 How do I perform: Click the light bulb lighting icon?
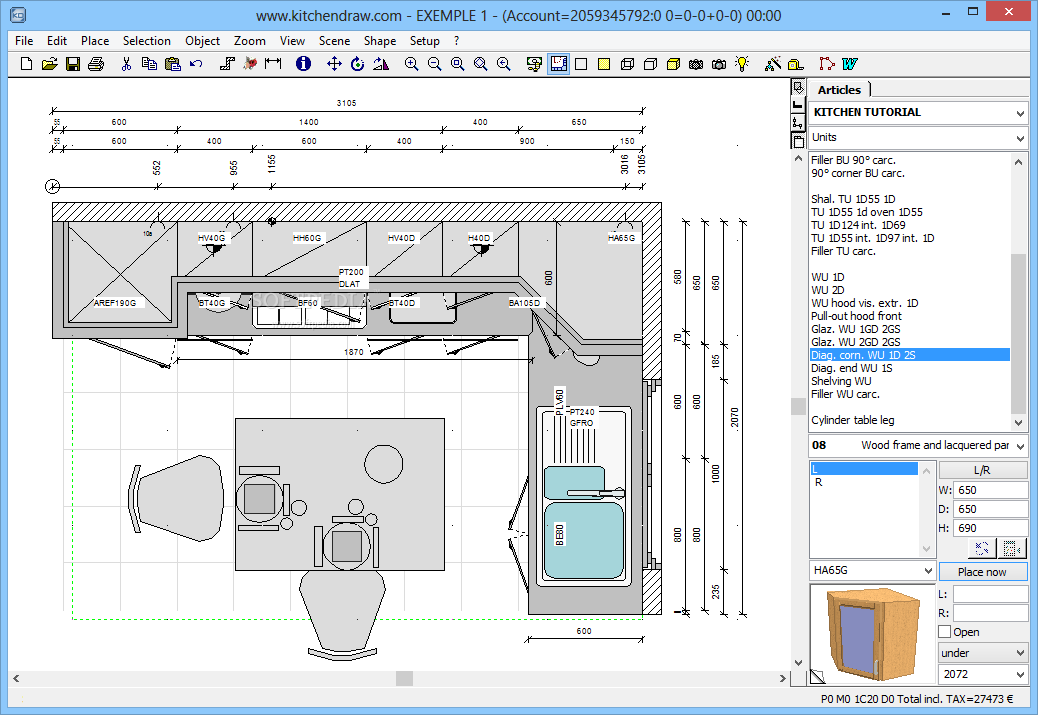coord(742,64)
